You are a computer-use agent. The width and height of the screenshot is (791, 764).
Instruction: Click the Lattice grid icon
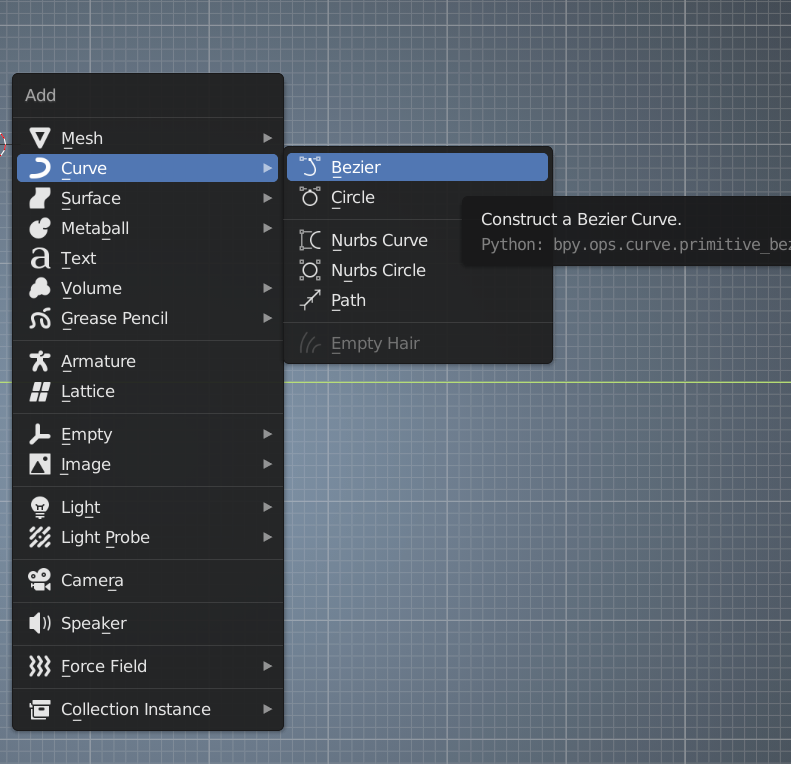tap(40, 392)
